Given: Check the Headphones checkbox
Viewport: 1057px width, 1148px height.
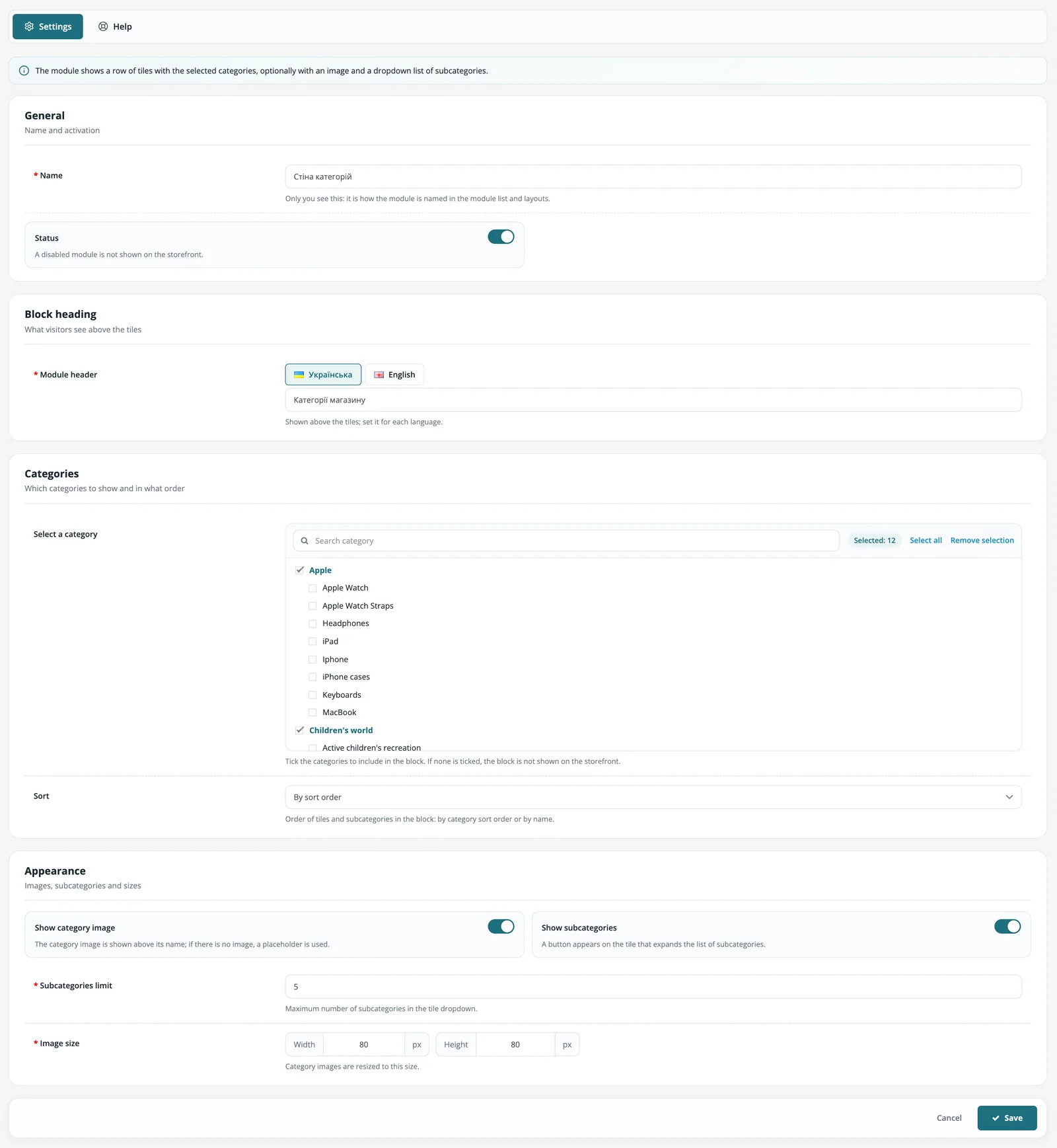Looking at the screenshot, I should pyautogui.click(x=312, y=624).
